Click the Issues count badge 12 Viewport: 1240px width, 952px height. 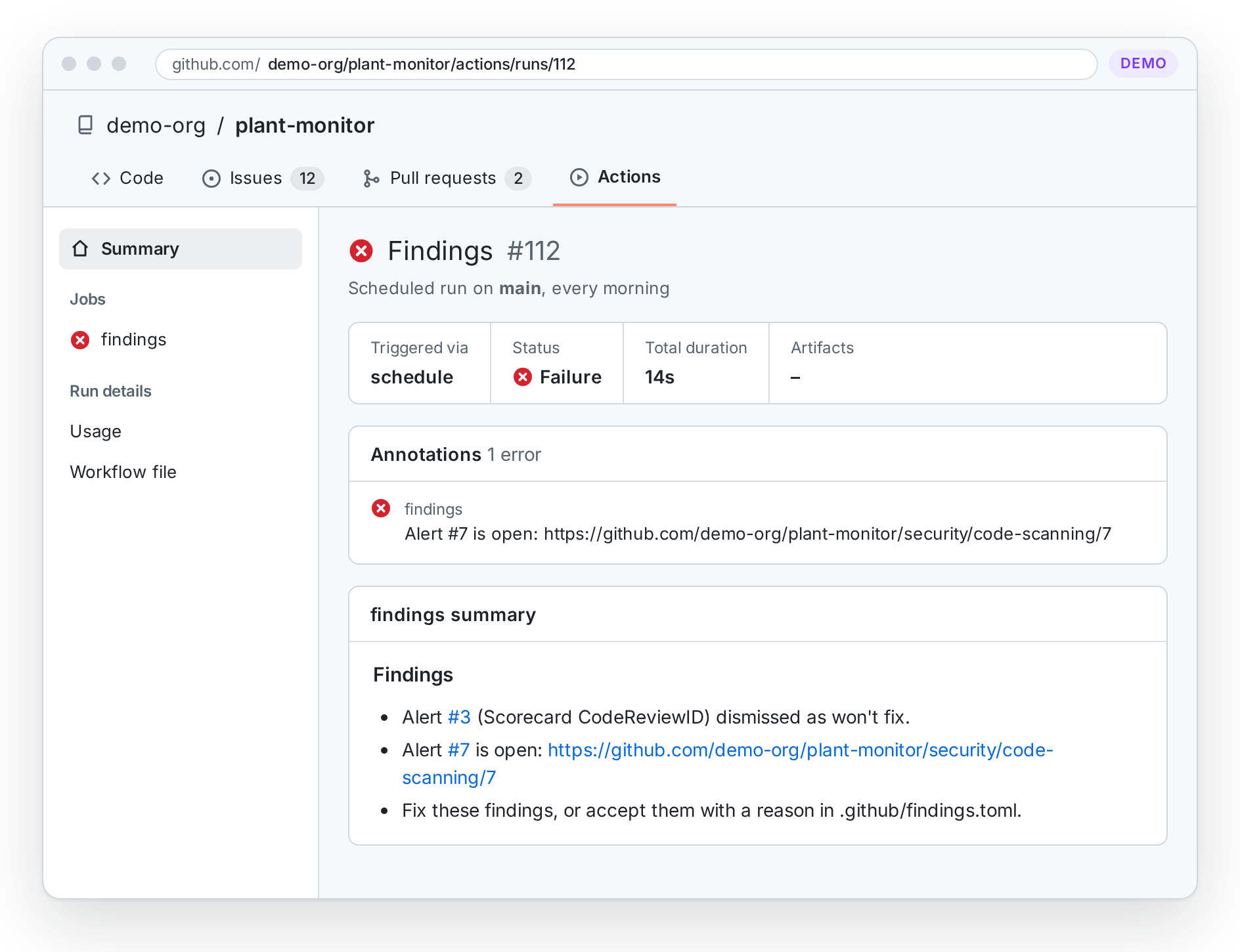click(307, 178)
